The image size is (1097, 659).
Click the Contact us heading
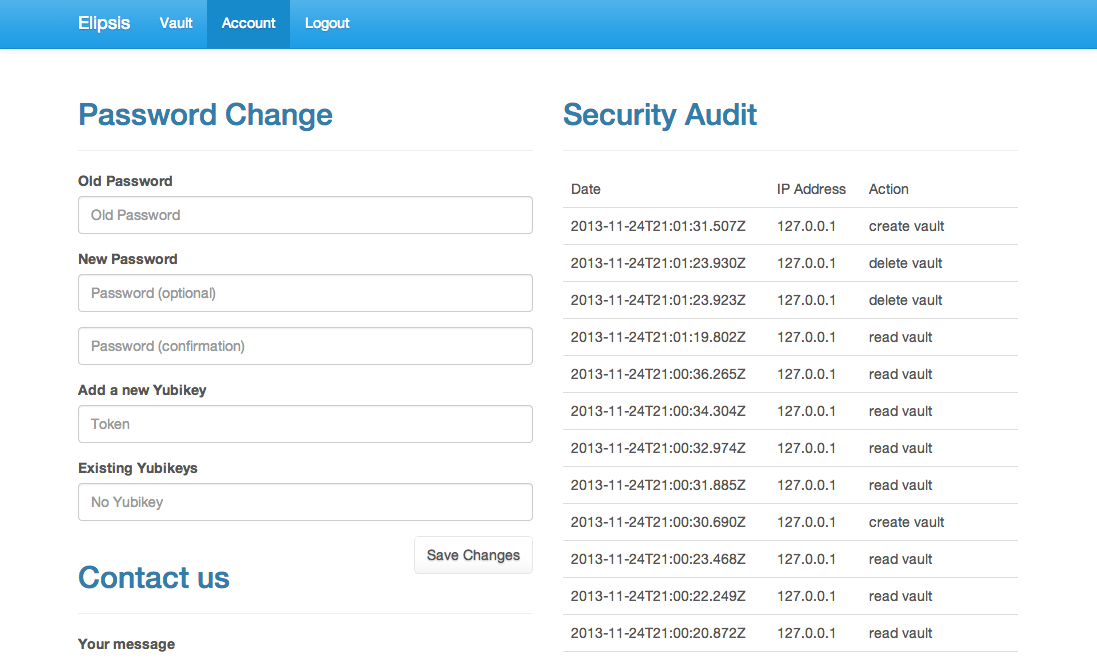pyautogui.click(x=154, y=578)
